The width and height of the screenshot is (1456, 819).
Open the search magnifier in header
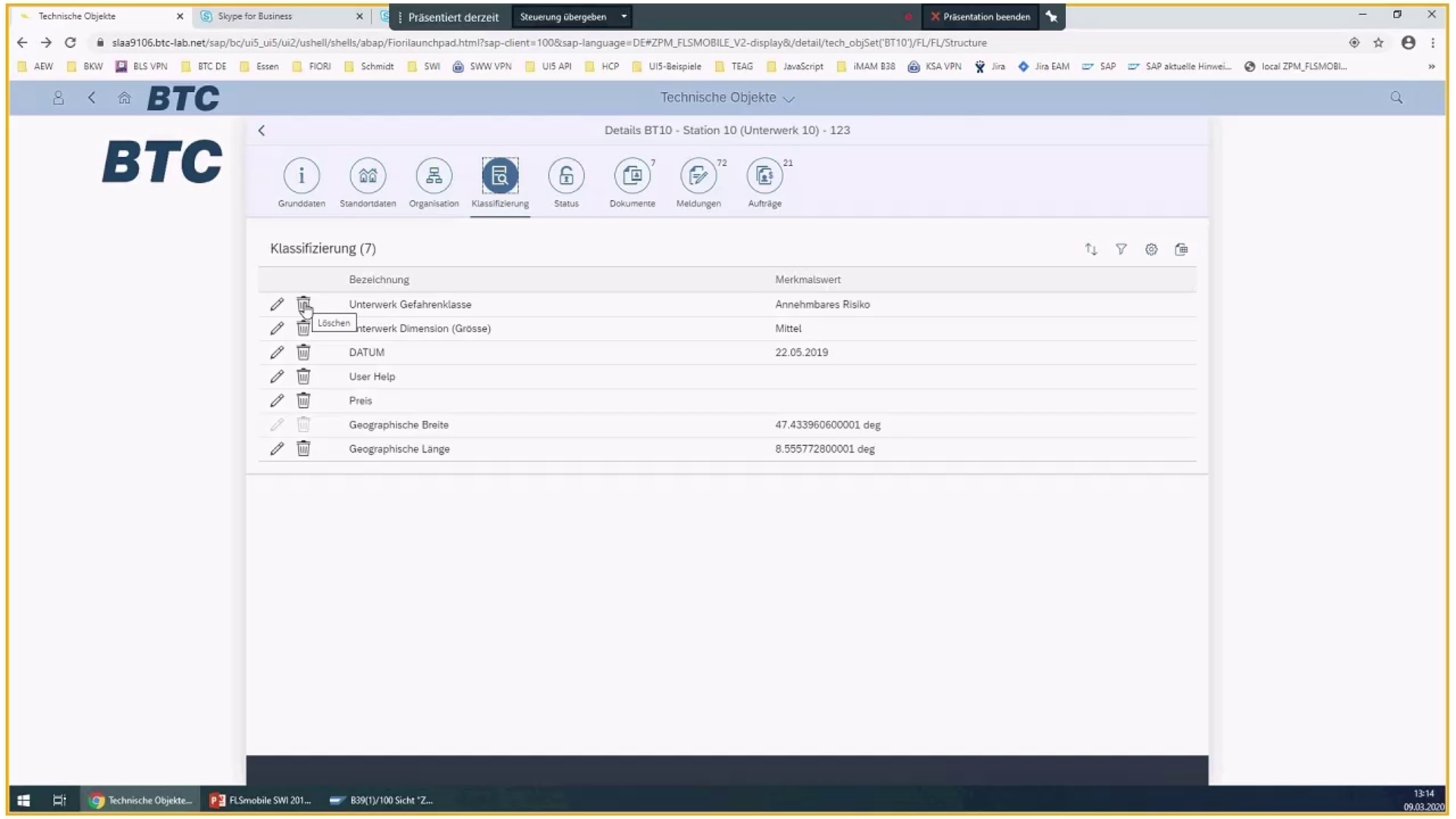(1395, 97)
